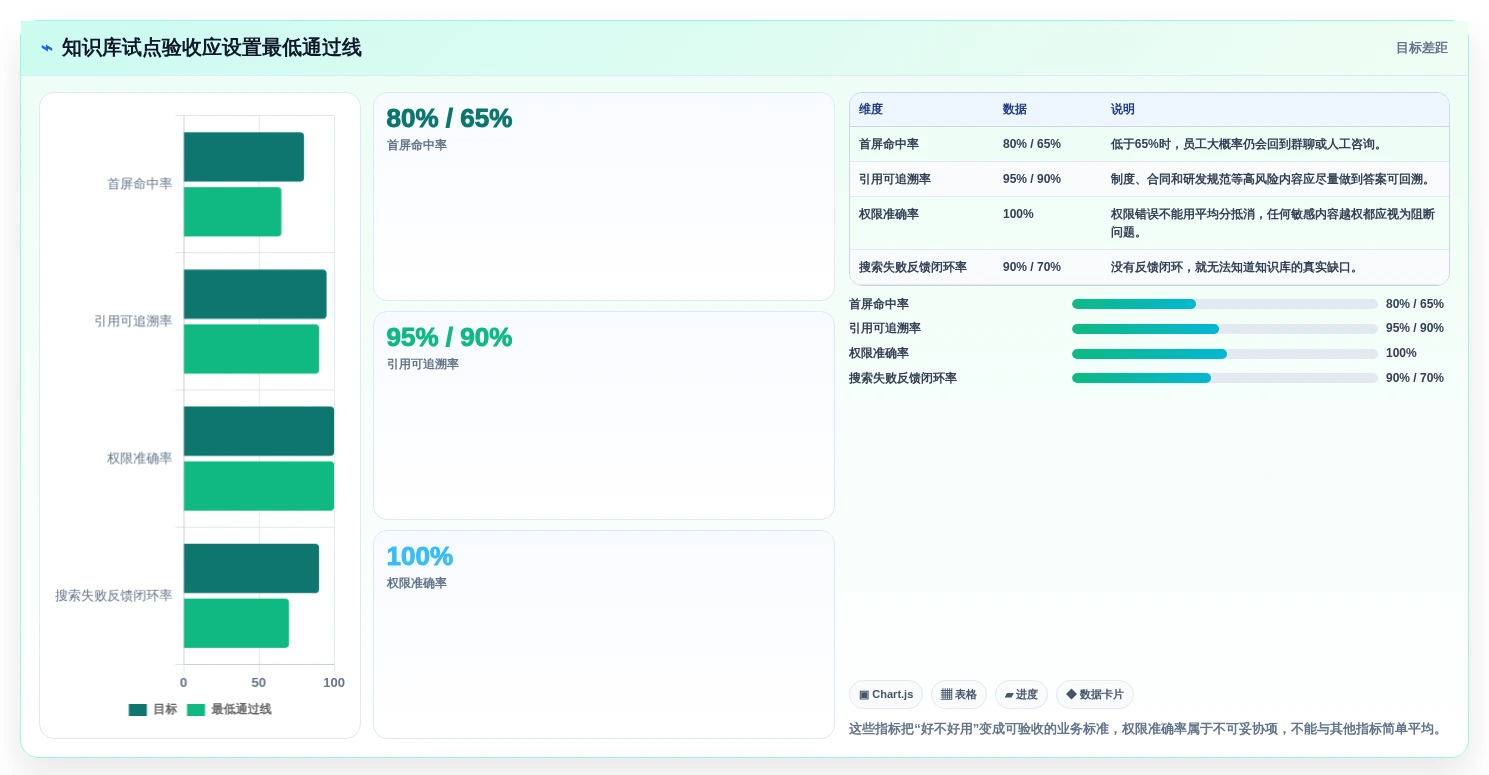
Task: Click the dark 目标 bar for 权限准确率
Action: tap(259, 431)
